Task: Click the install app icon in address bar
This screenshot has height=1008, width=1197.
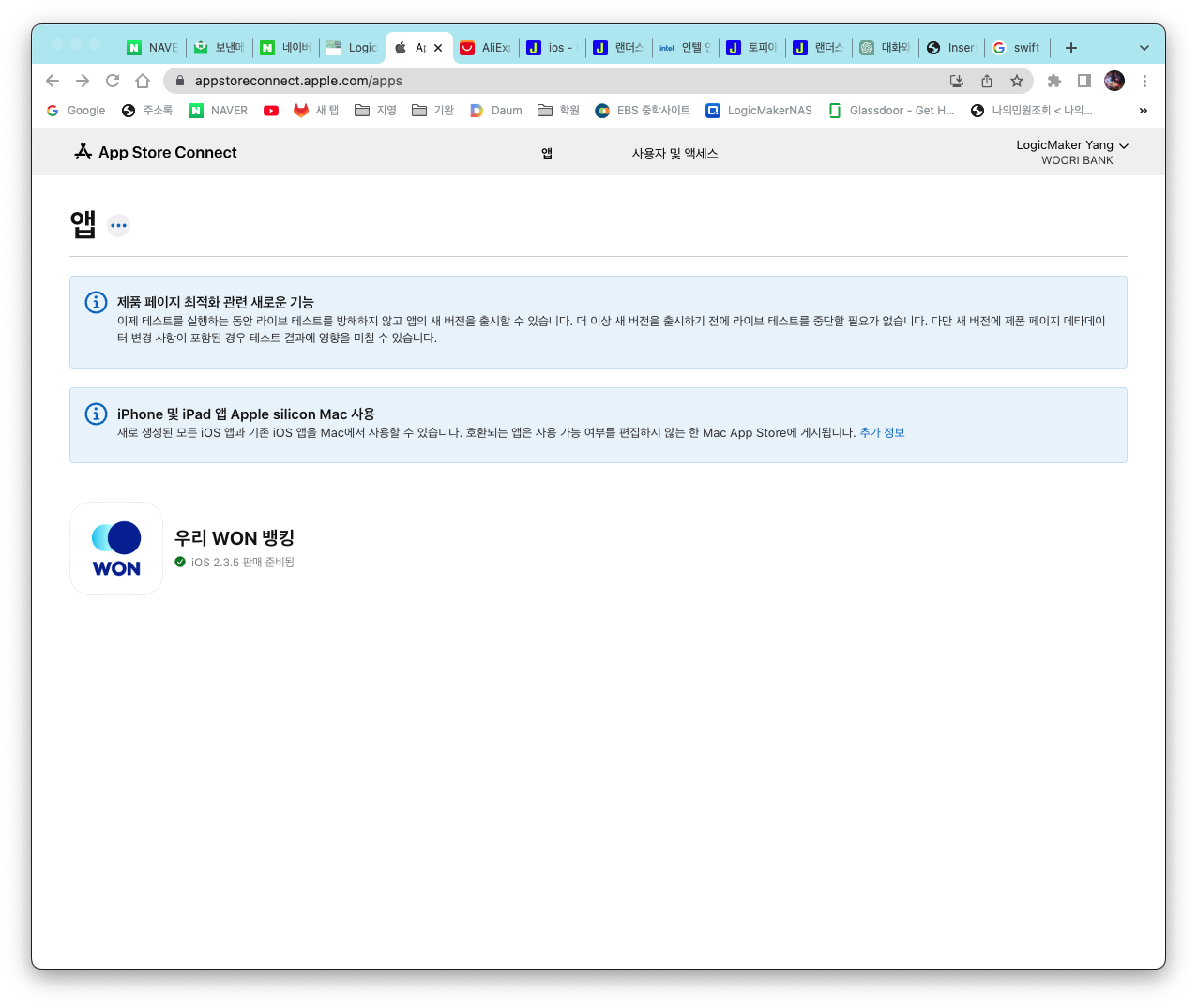Action: point(957,81)
